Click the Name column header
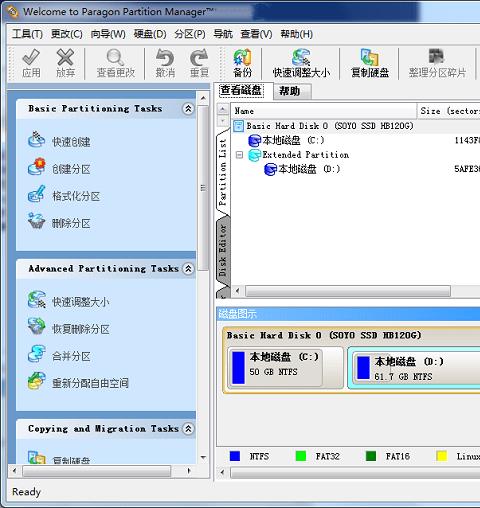The height and width of the screenshot is (508, 480). [x=323, y=111]
